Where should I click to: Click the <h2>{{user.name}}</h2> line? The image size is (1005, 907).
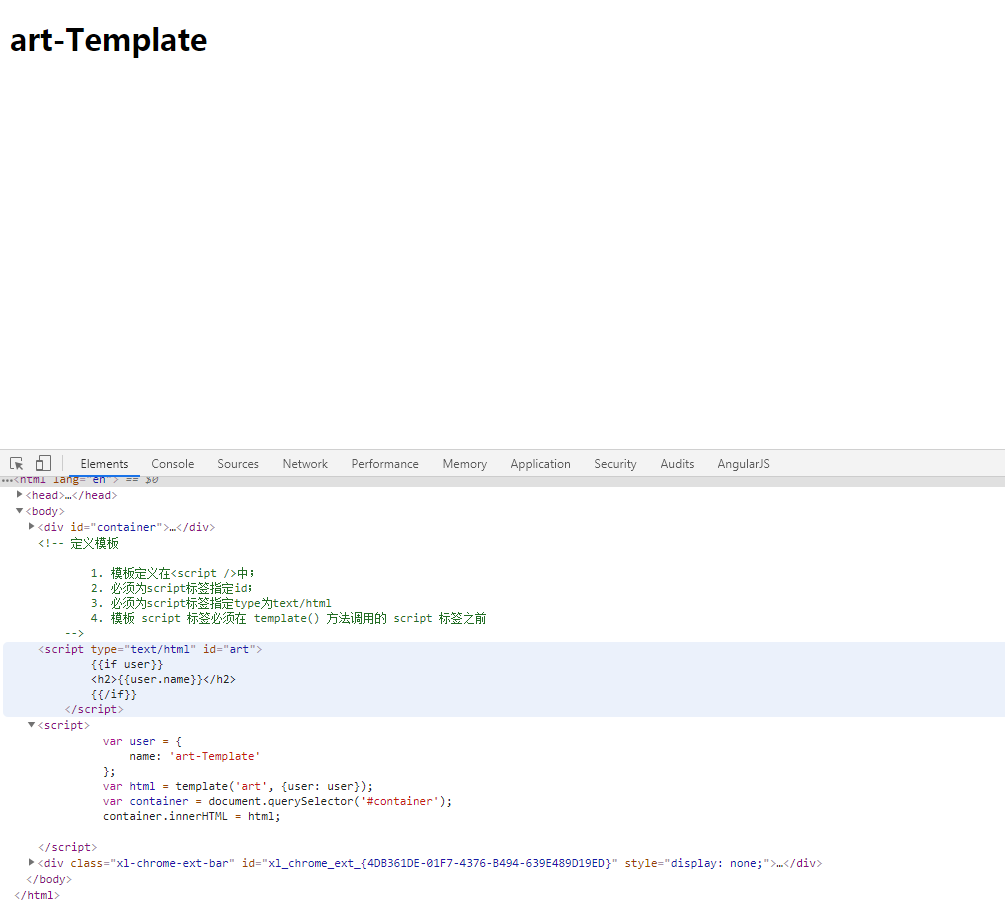163,679
